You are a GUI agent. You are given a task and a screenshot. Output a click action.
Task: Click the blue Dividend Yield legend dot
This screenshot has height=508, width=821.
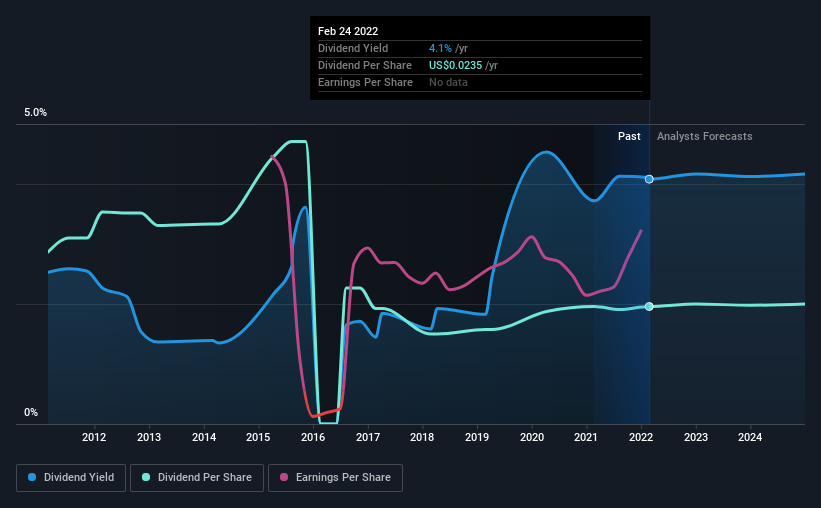click(x=32, y=477)
